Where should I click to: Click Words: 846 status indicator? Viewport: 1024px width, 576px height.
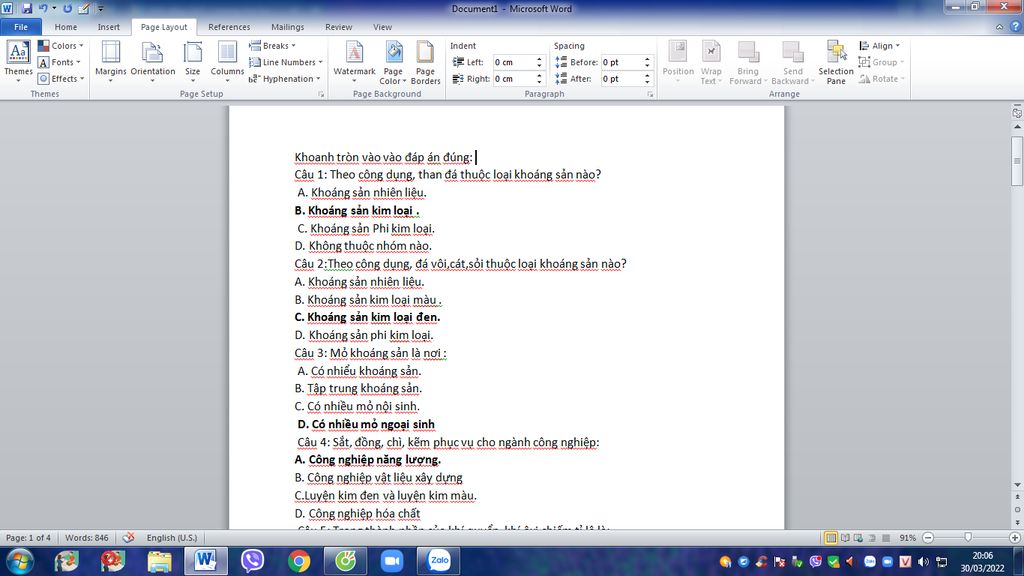coord(86,537)
